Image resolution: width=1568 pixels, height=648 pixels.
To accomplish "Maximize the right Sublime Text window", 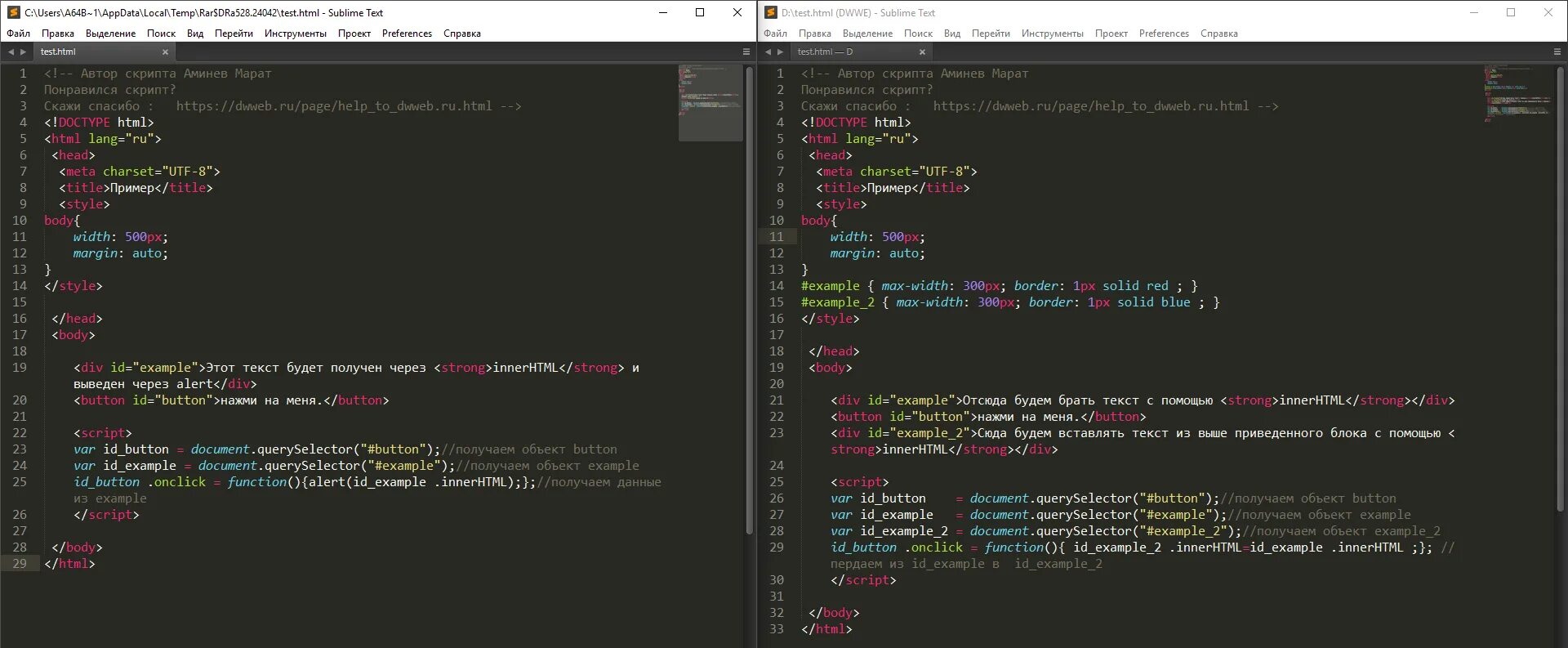I will [1511, 12].
